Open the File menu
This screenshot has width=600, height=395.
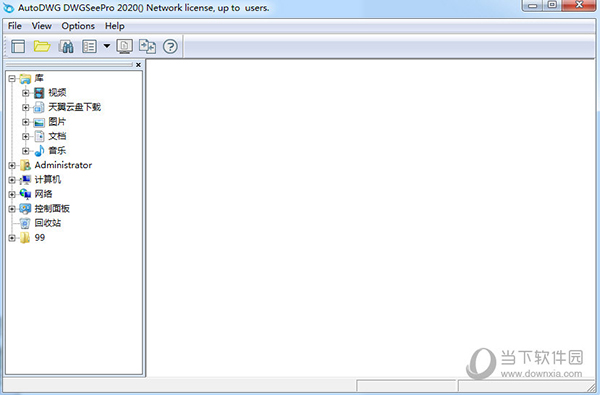coord(15,26)
